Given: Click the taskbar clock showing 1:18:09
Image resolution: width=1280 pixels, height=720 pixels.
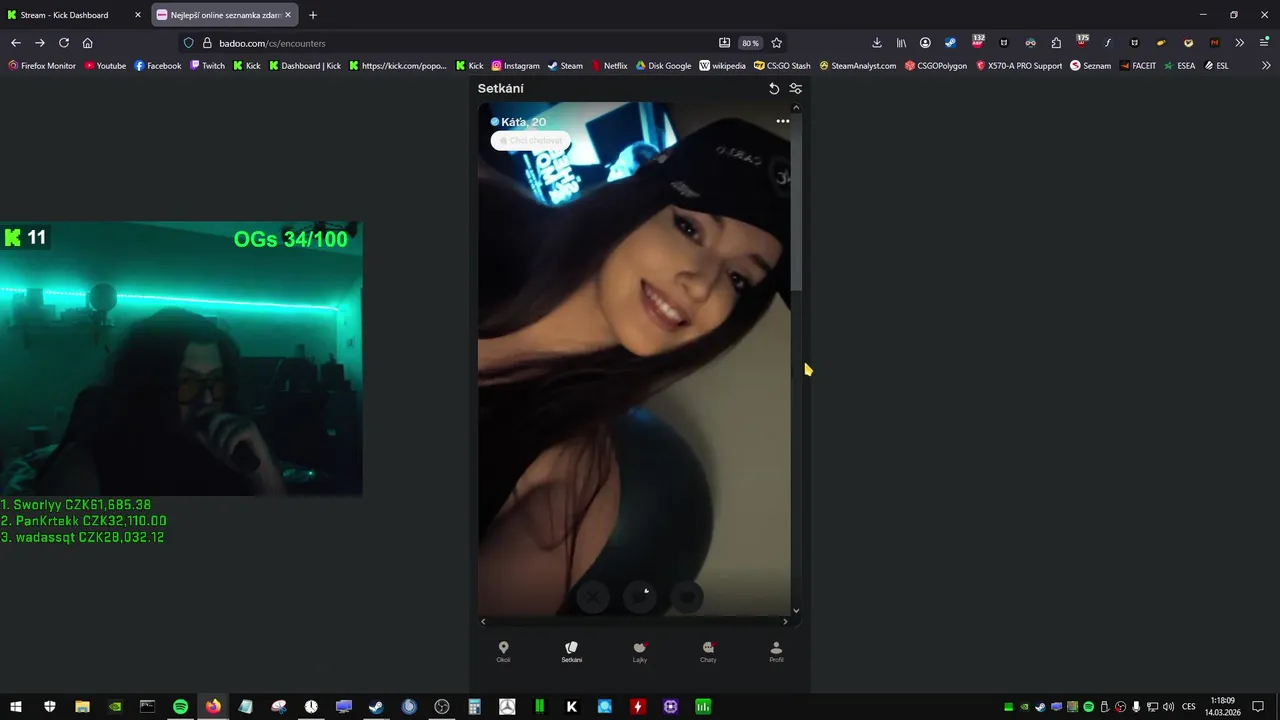Looking at the screenshot, I should point(1222,706).
